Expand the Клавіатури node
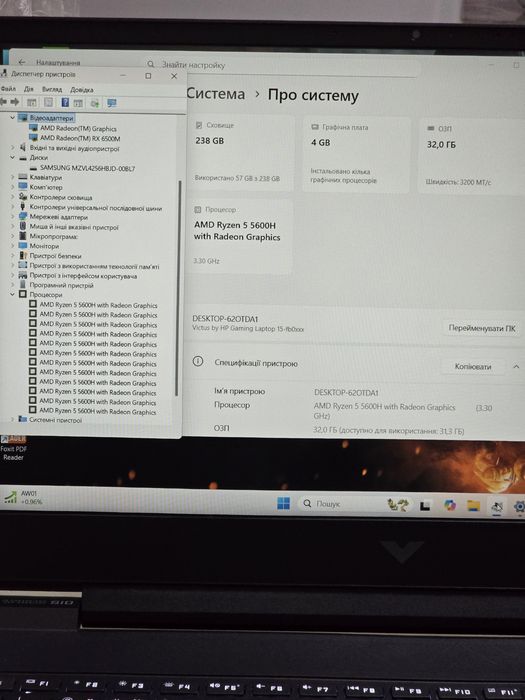The width and height of the screenshot is (525, 700). 12,177
